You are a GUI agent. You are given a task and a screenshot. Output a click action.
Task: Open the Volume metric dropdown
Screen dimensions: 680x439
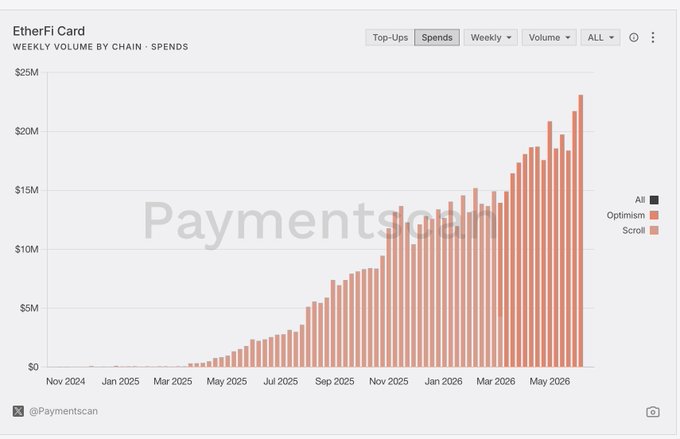pos(549,38)
